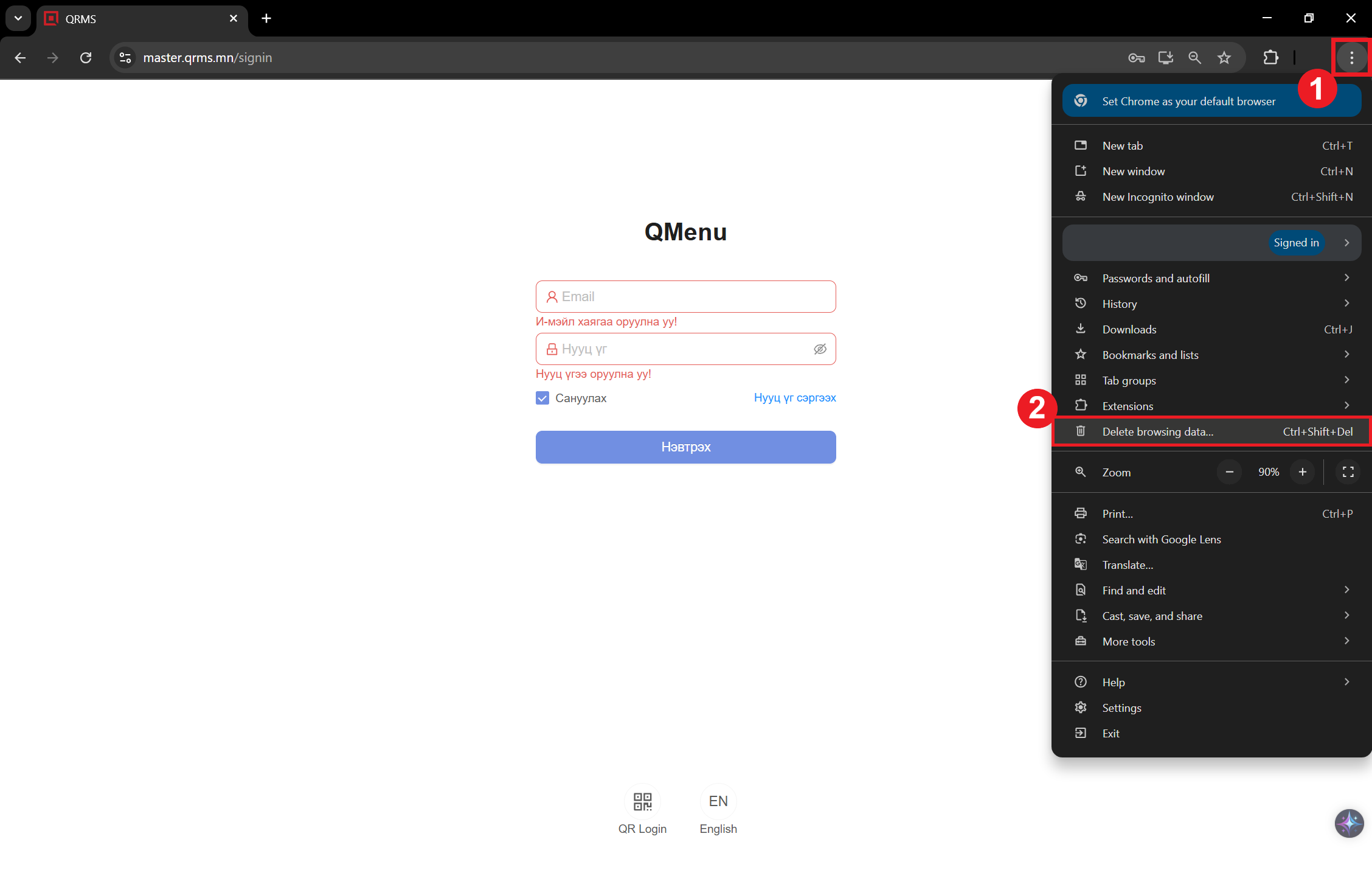Click the password manager key icon
The image size is (1372, 870).
(1136, 58)
